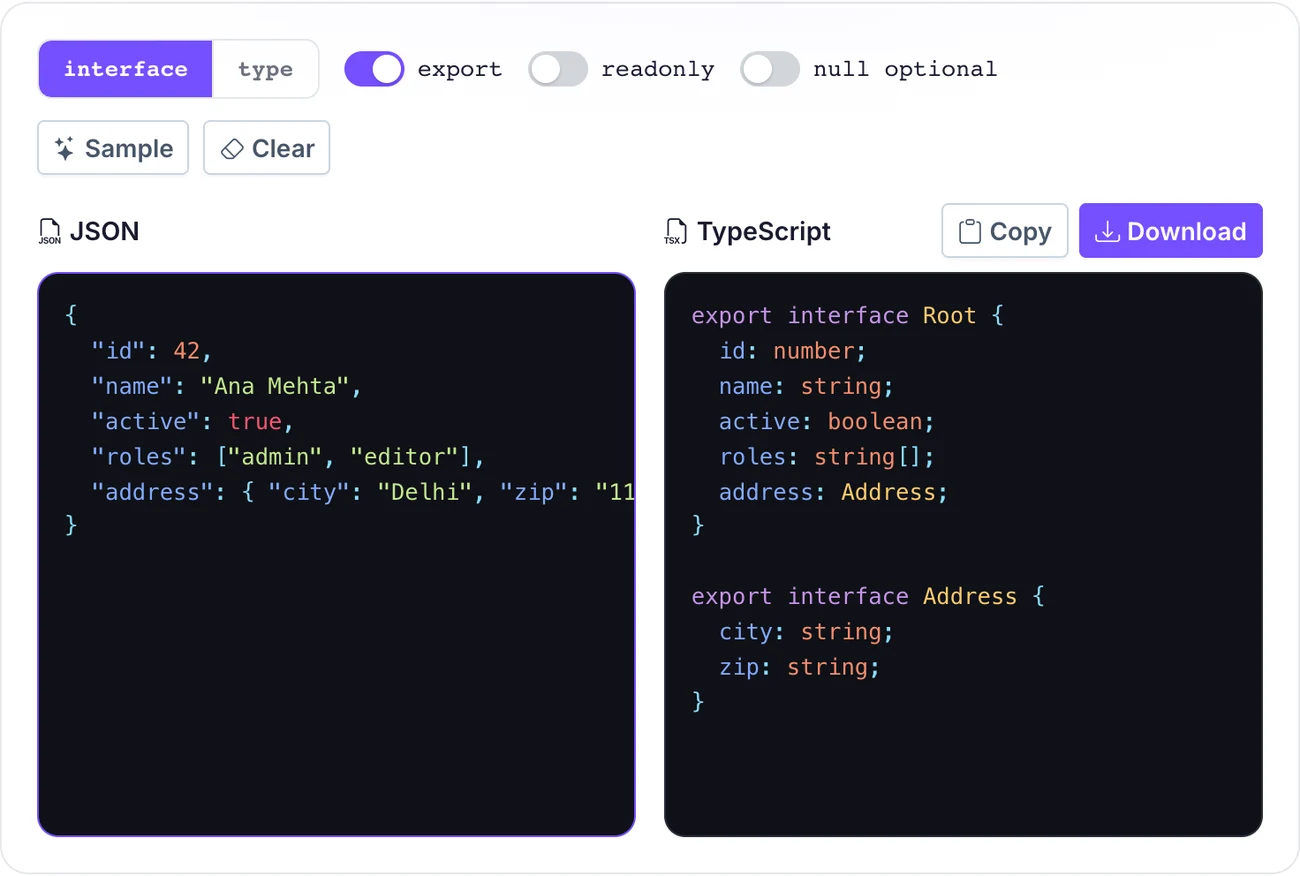Click the sparkle icon on Sample
The height and width of the screenshot is (876, 1300).
(65, 149)
